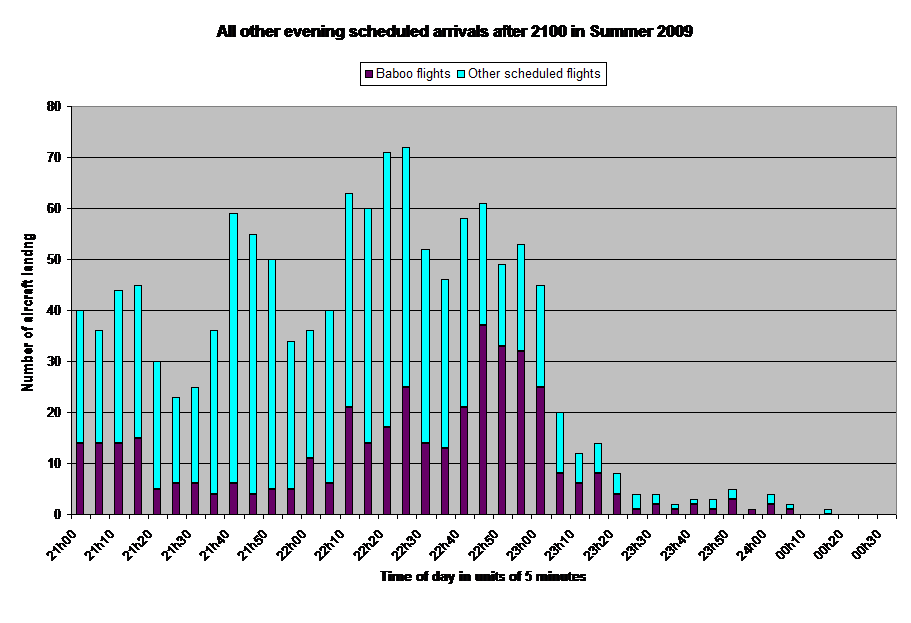Click the 00h10 x-axis label
Image resolution: width=911 pixels, height=623 pixels.
[x=791, y=545]
